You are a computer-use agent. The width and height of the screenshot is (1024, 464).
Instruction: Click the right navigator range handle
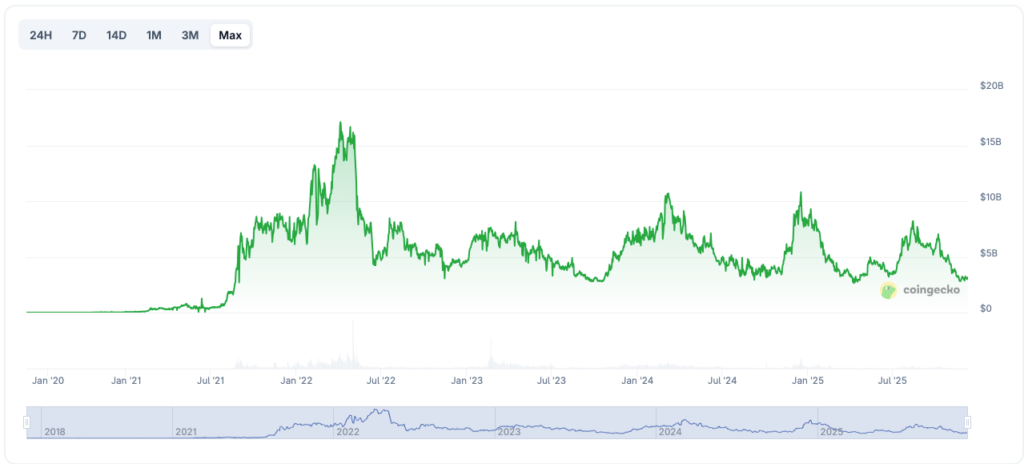(968, 423)
